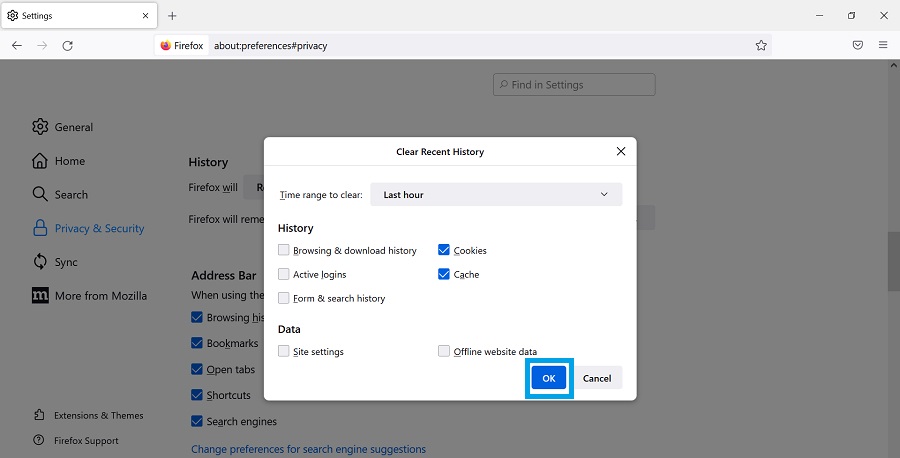Check Browsing & download history
Screen dimensions: 900x458
(284, 250)
